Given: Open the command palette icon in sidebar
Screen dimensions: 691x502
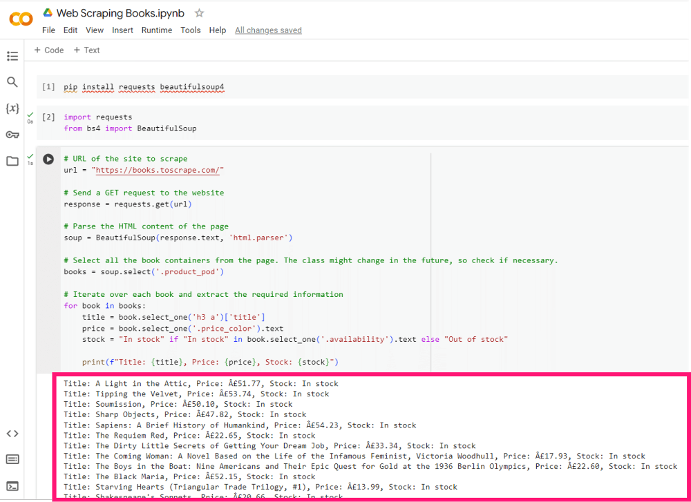Looking at the screenshot, I should 12,459.
